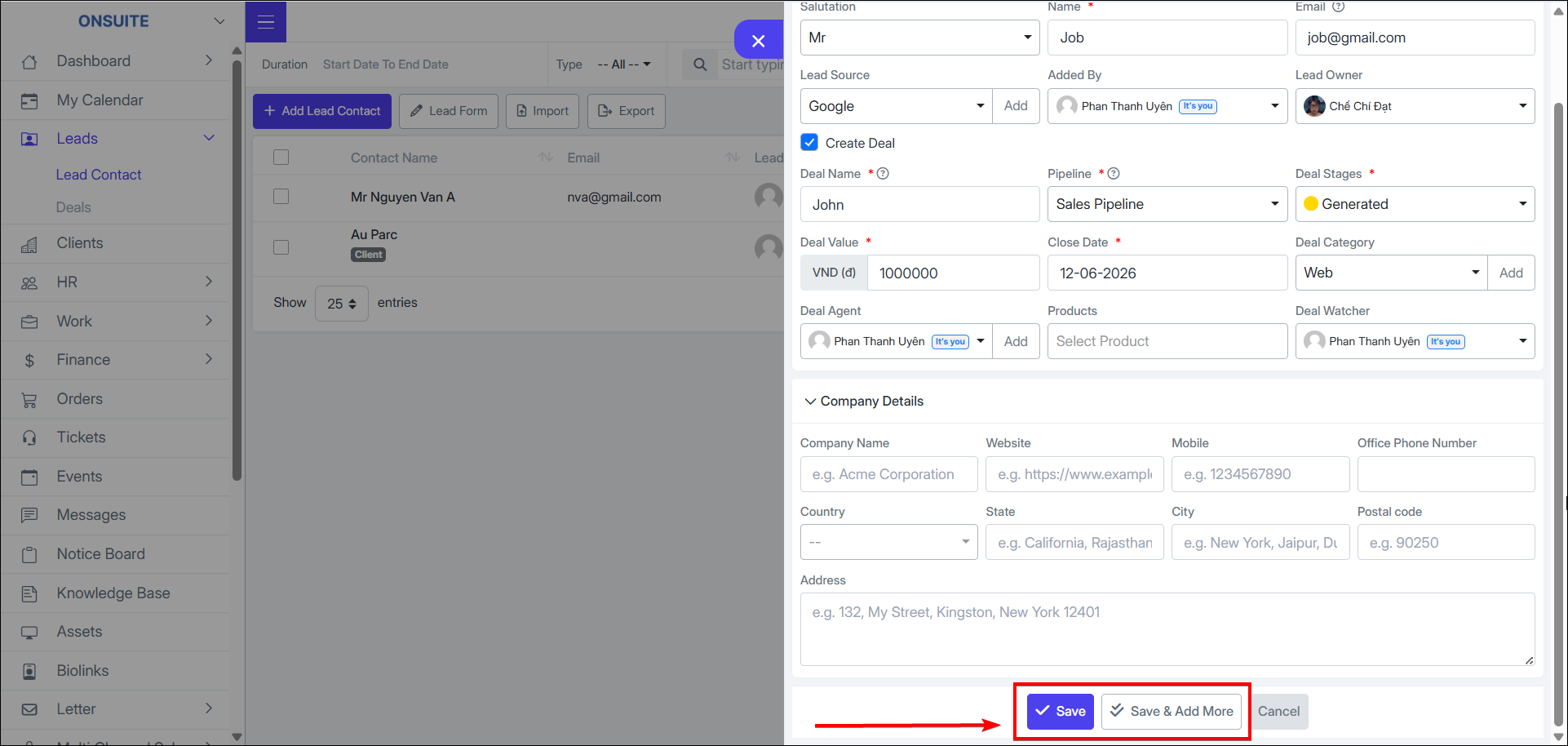
Task: Open Notice Board clipboard icon
Action: coord(29,555)
